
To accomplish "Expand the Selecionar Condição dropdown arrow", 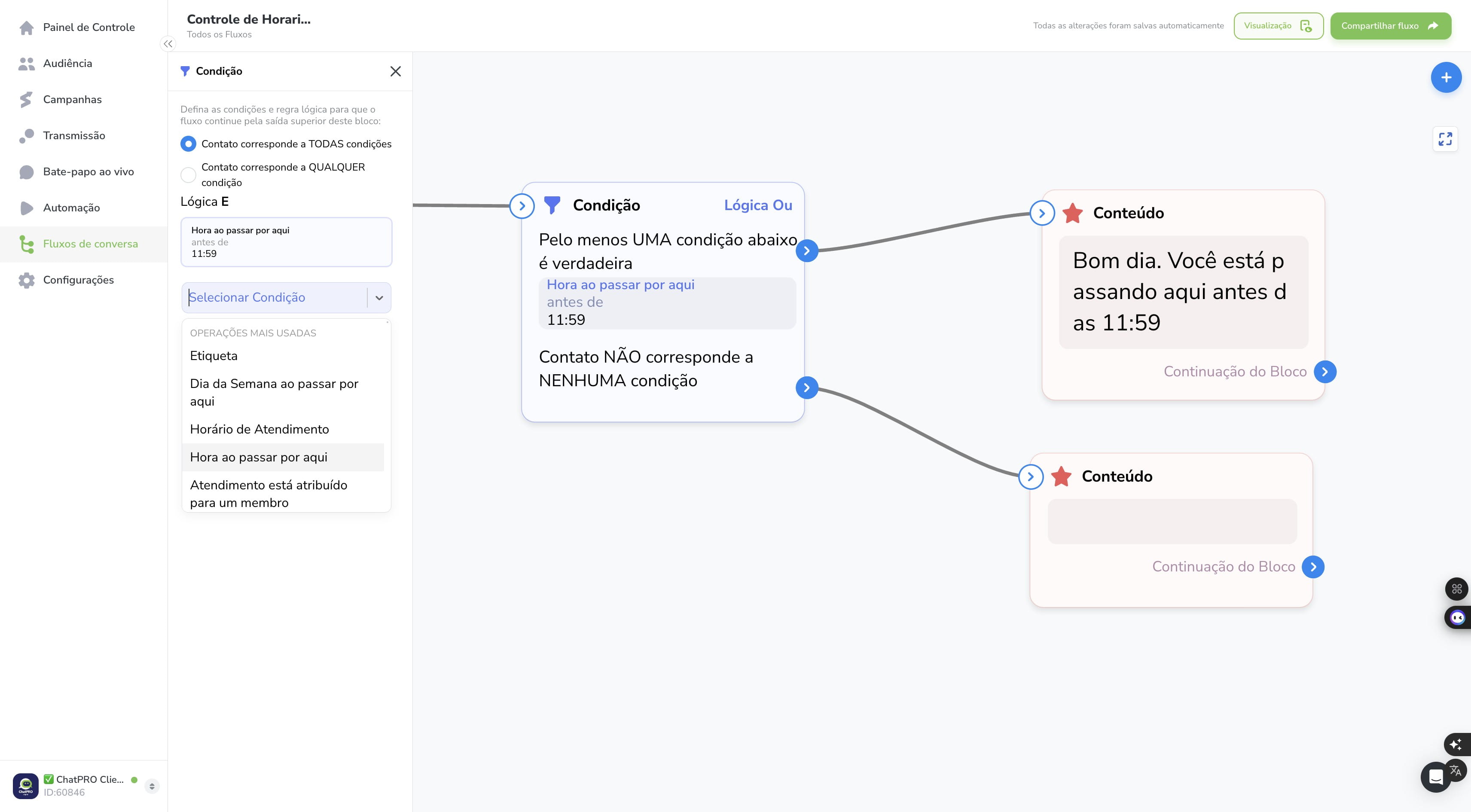I will [379, 297].
